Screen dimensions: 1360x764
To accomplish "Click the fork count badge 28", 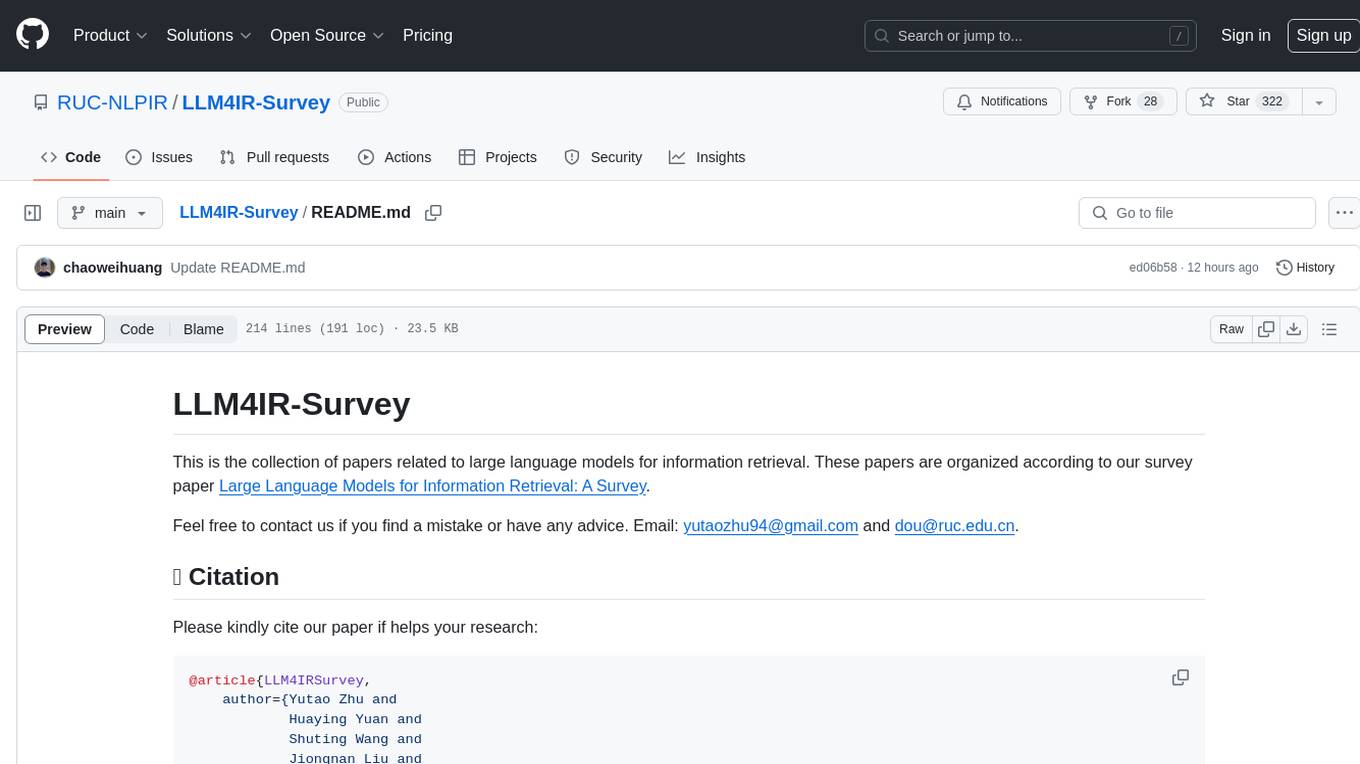I will pos(1150,102).
